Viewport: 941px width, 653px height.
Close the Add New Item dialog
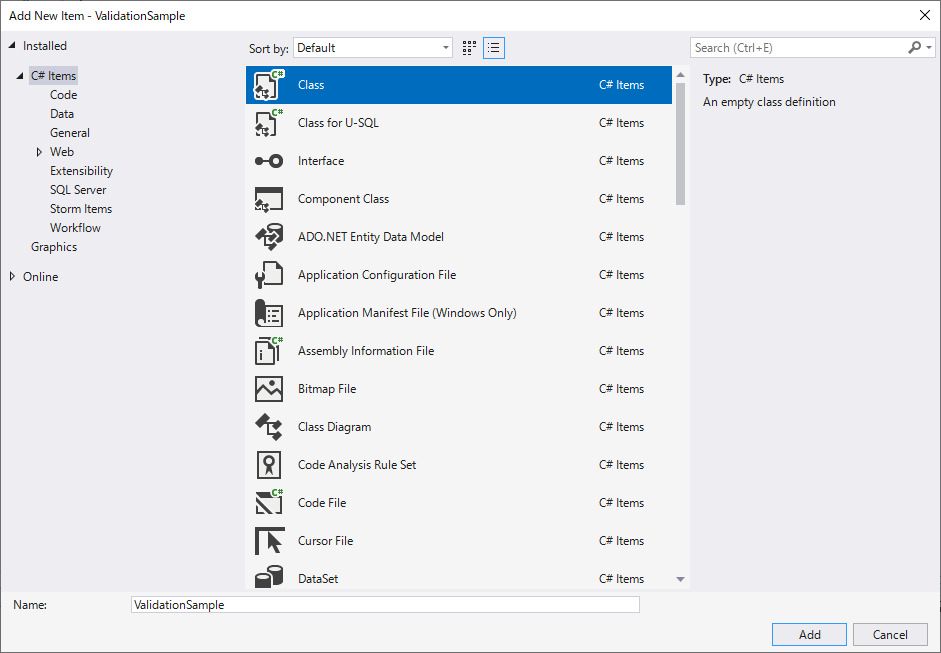click(925, 16)
